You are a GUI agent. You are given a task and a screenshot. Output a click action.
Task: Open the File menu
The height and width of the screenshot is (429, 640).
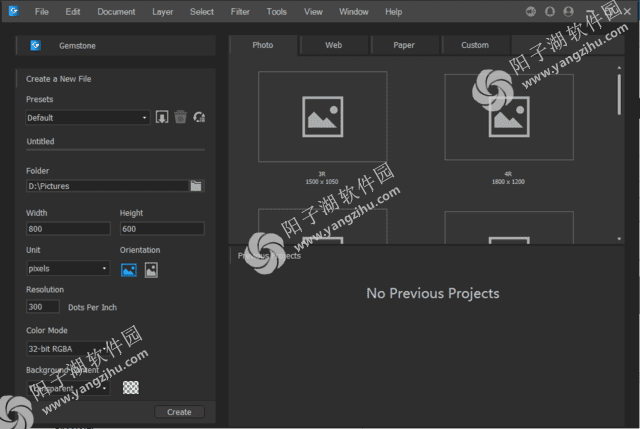(x=42, y=12)
